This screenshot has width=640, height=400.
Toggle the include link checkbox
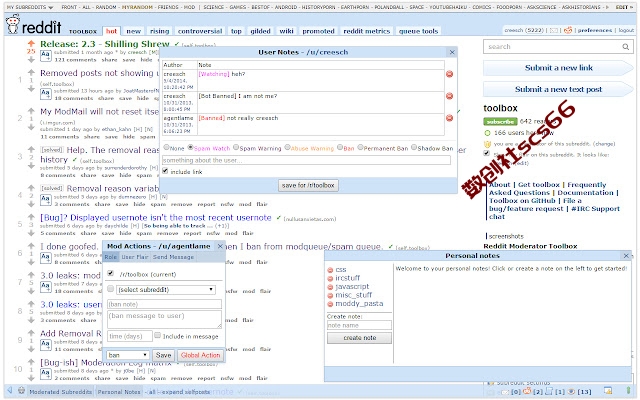tap(165, 171)
